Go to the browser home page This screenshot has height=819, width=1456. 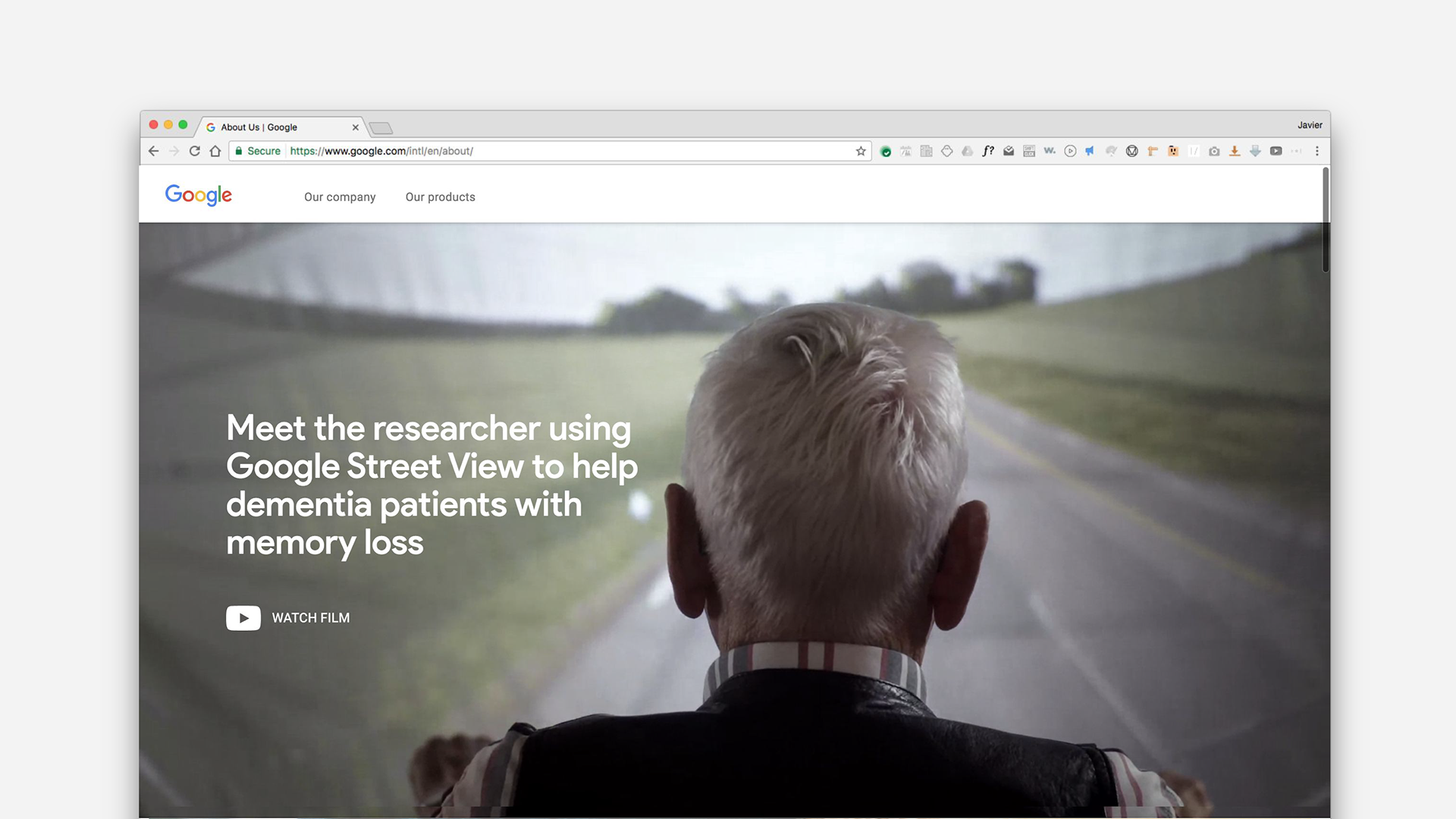click(215, 151)
